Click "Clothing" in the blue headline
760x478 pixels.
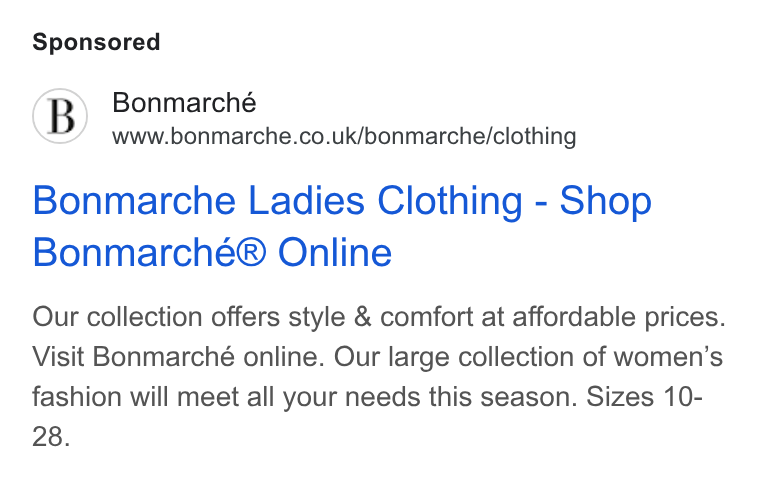pyautogui.click(x=450, y=202)
